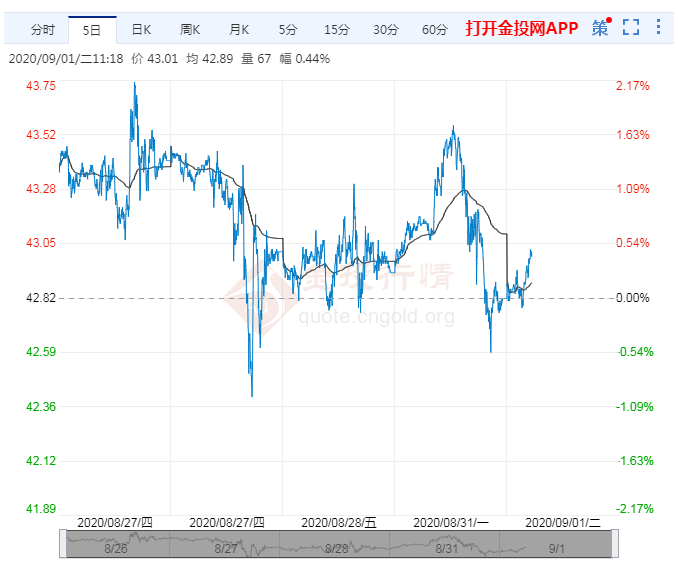Click the 42.82 baseline price label
Viewport: 678px width, 562px height.
pos(41,298)
